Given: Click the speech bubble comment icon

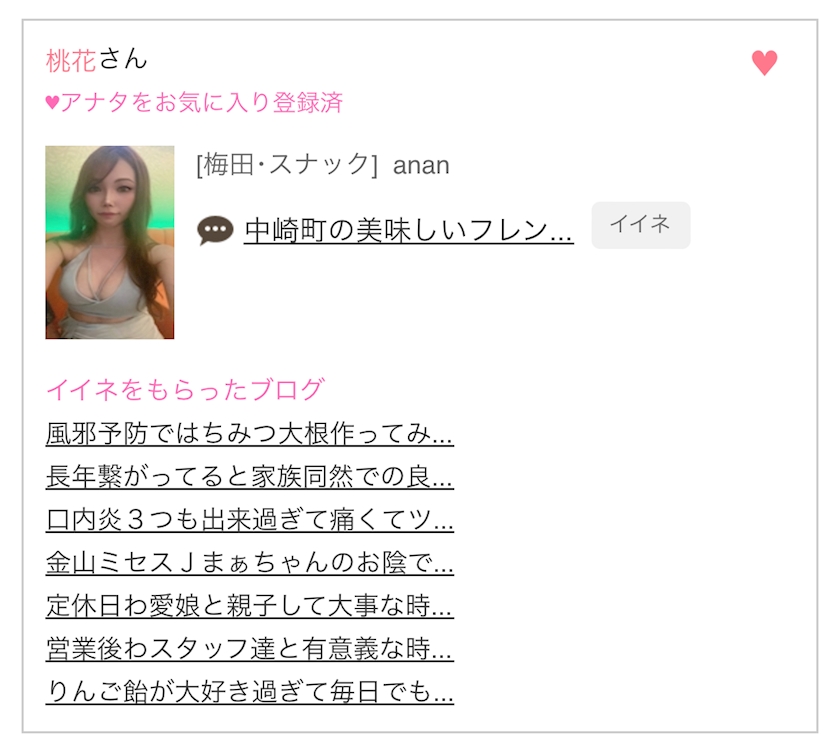Looking at the screenshot, I should click(215, 230).
